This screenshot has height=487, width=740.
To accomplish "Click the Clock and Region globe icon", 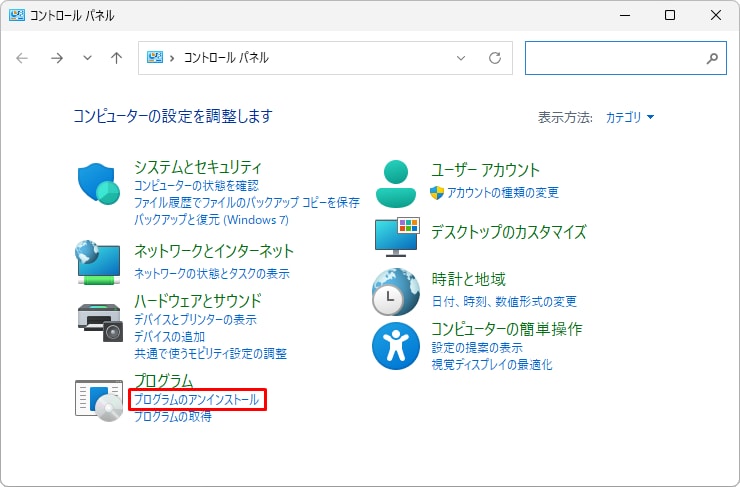I will coord(395,292).
